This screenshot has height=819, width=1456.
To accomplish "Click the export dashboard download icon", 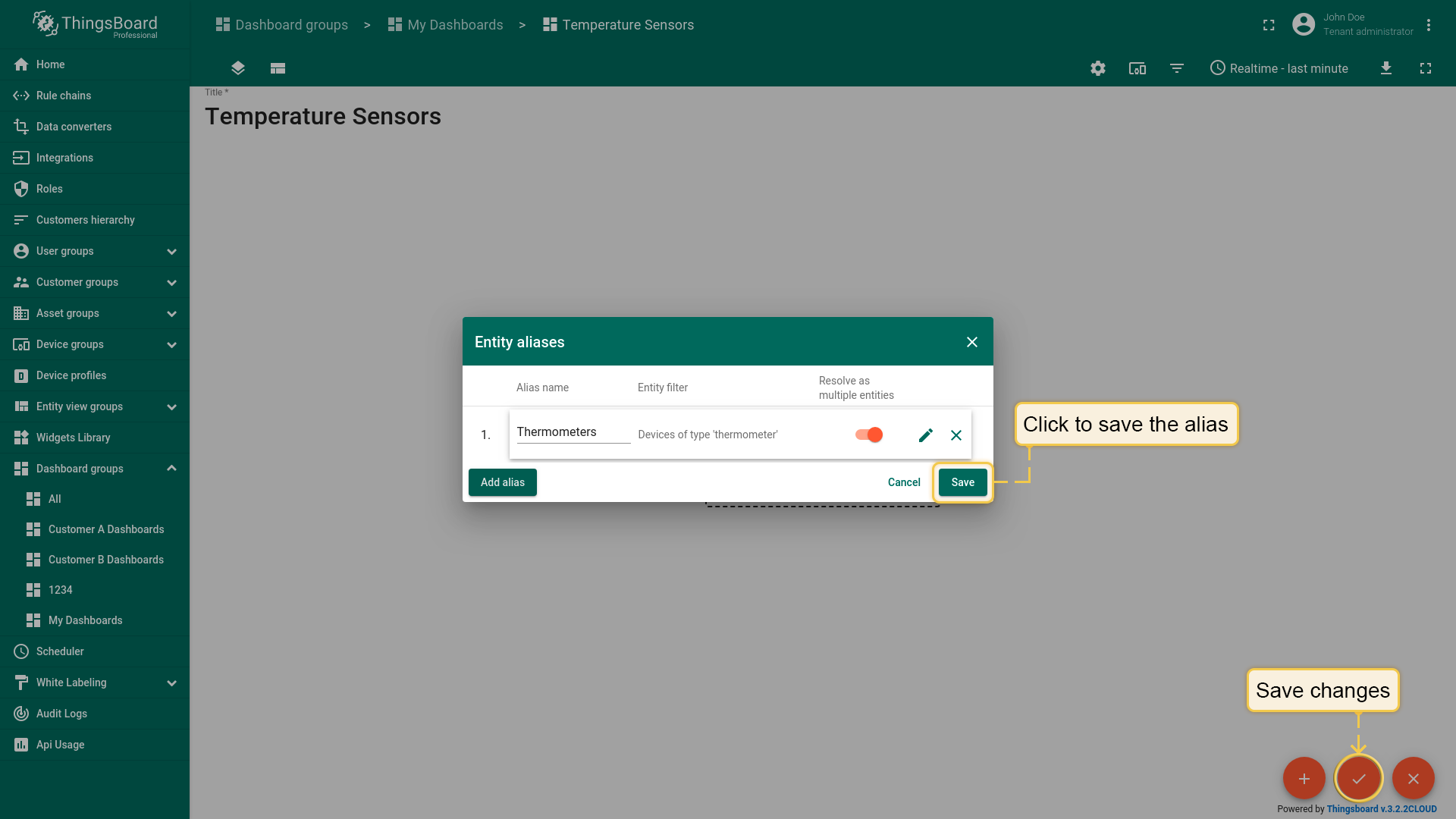I will point(1385,68).
